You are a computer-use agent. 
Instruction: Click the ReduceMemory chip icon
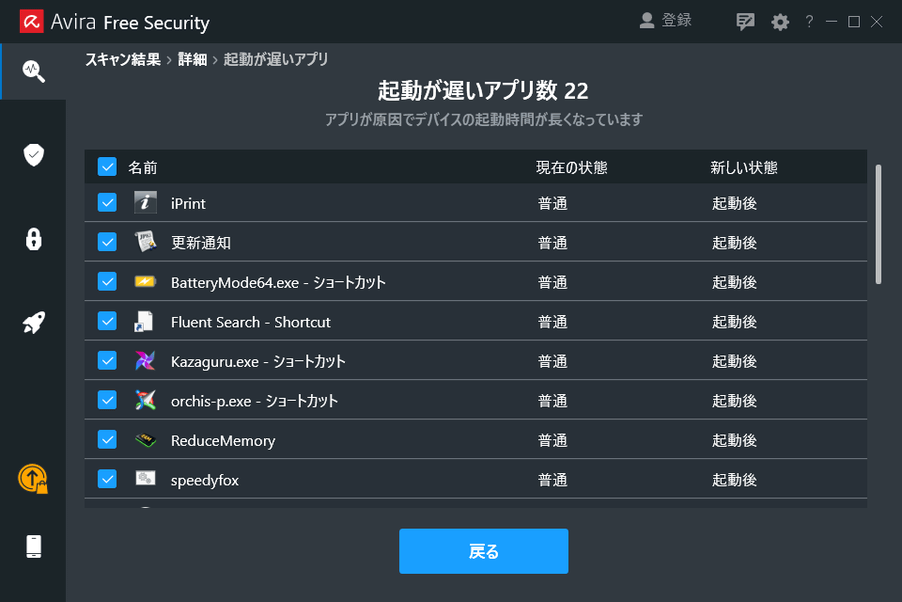(145, 440)
